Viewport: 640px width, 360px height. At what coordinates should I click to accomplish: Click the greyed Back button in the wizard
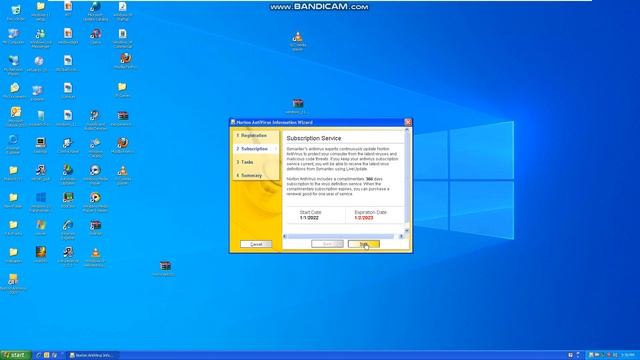(x=327, y=244)
